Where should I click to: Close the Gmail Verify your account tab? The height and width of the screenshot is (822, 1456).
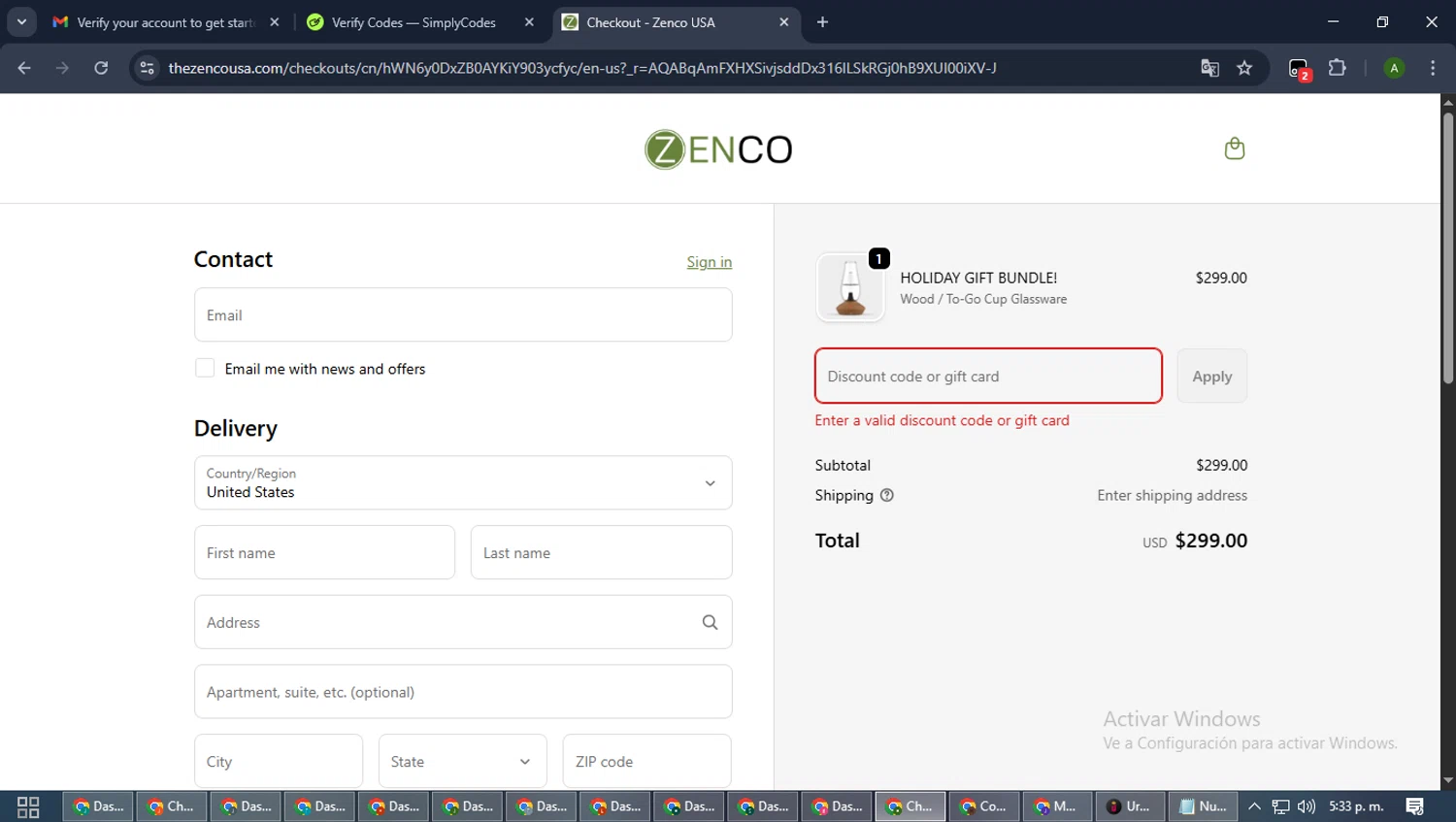275,22
